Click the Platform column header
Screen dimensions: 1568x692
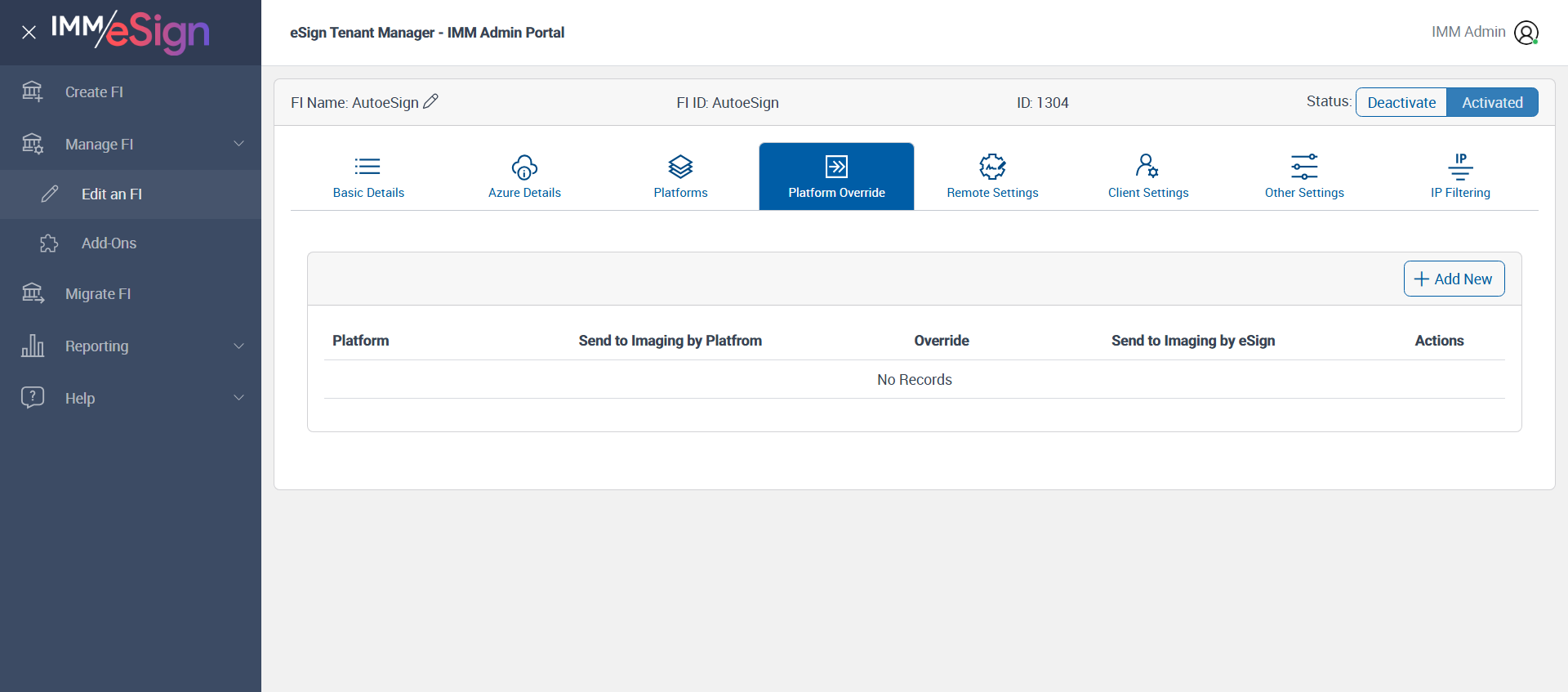pyautogui.click(x=360, y=341)
